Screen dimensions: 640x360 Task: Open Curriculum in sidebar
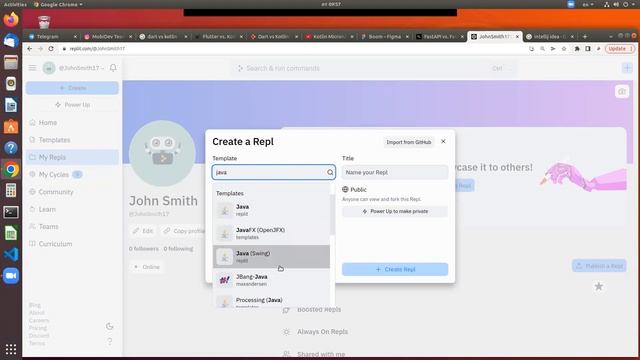(72, 244)
